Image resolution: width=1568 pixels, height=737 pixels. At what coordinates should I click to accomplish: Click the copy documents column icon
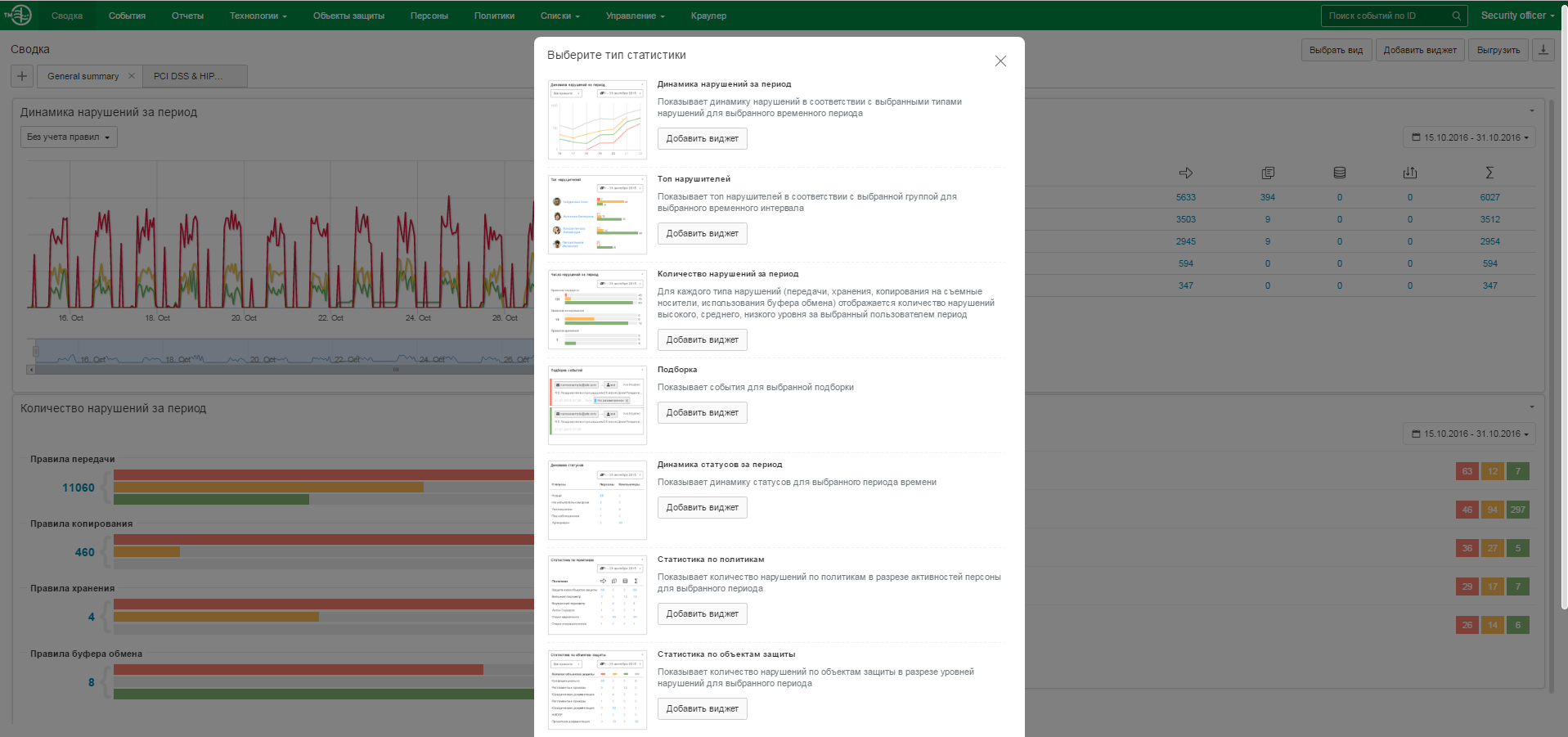1267,173
